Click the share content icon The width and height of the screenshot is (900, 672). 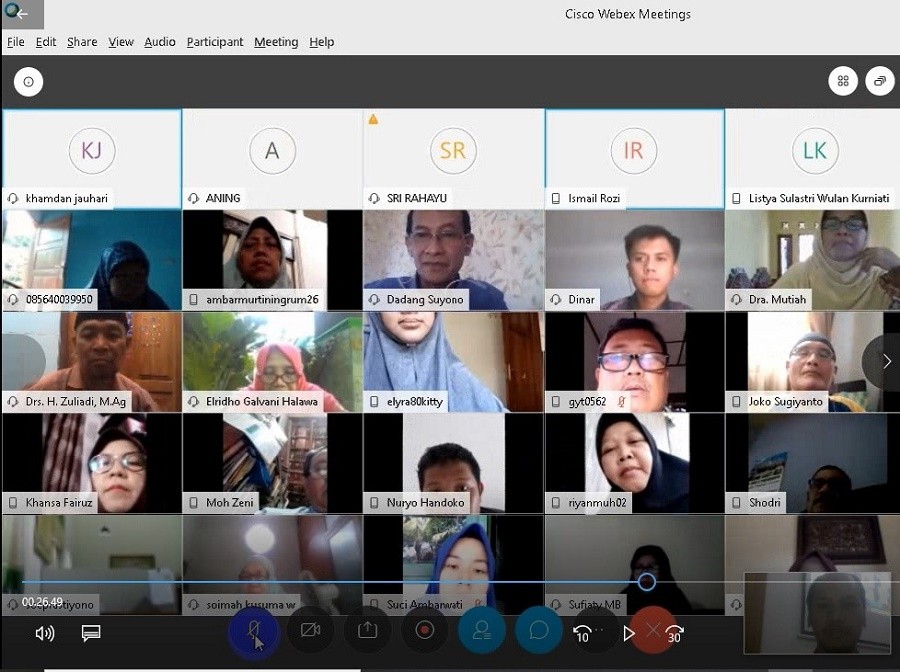point(367,629)
